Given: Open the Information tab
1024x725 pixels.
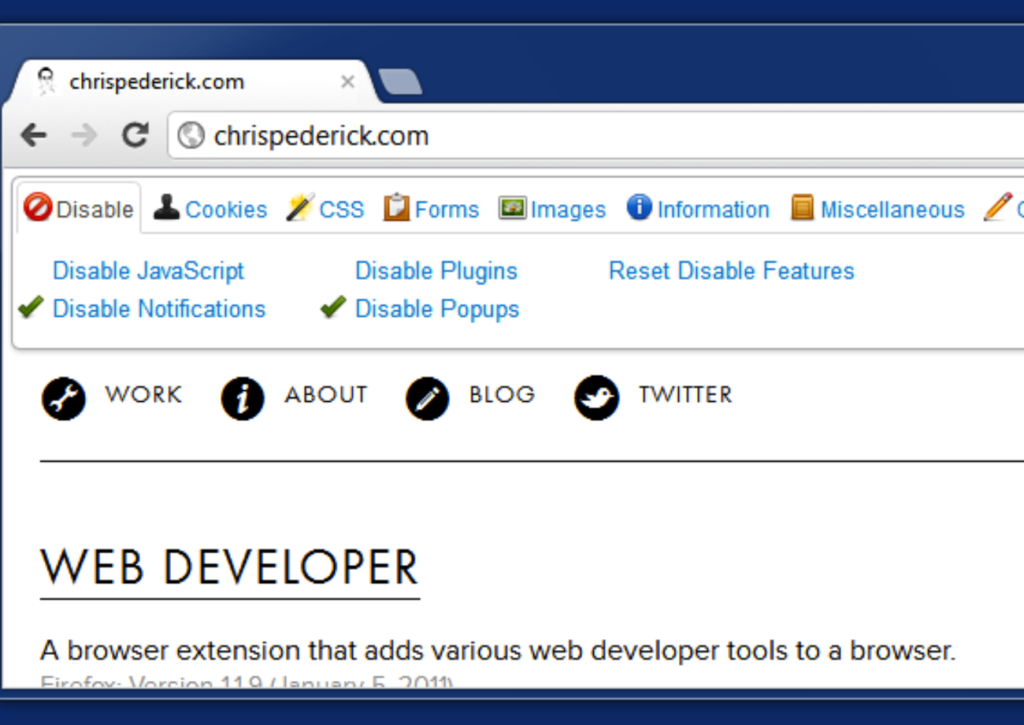Looking at the screenshot, I should click(x=697, y=209).
